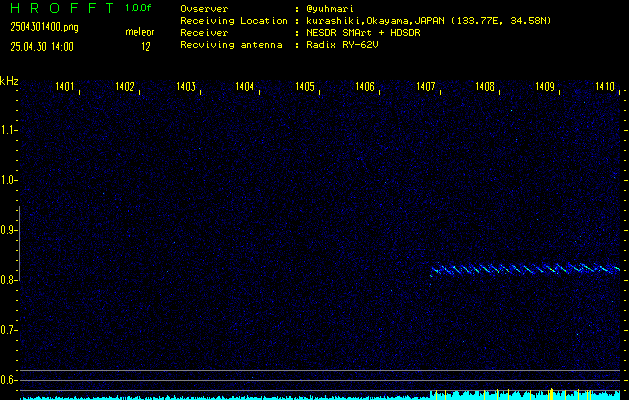Click the 1409 time marker
Viewport: 629px width, 400px height.
click(545, 86)
